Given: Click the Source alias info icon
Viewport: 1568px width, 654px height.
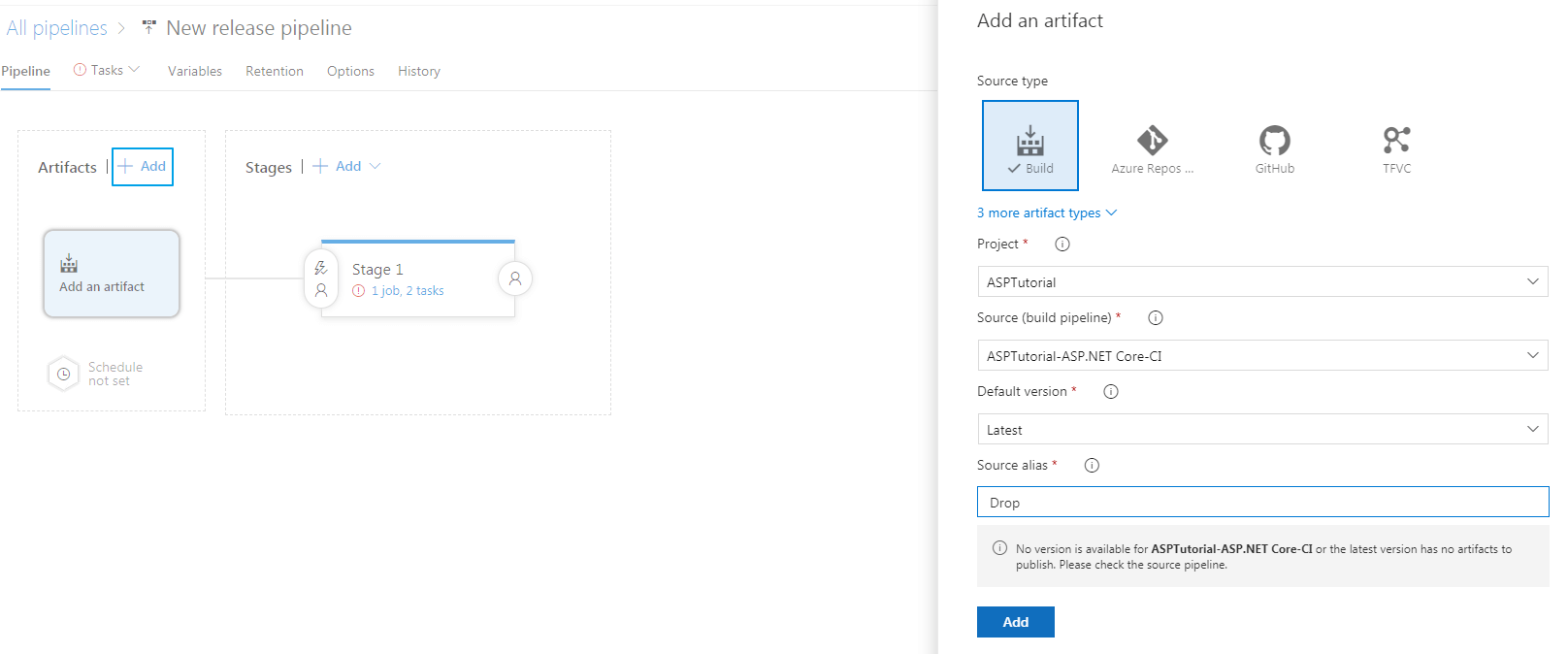Looking at the screenshot, I should click(1092, 466).
